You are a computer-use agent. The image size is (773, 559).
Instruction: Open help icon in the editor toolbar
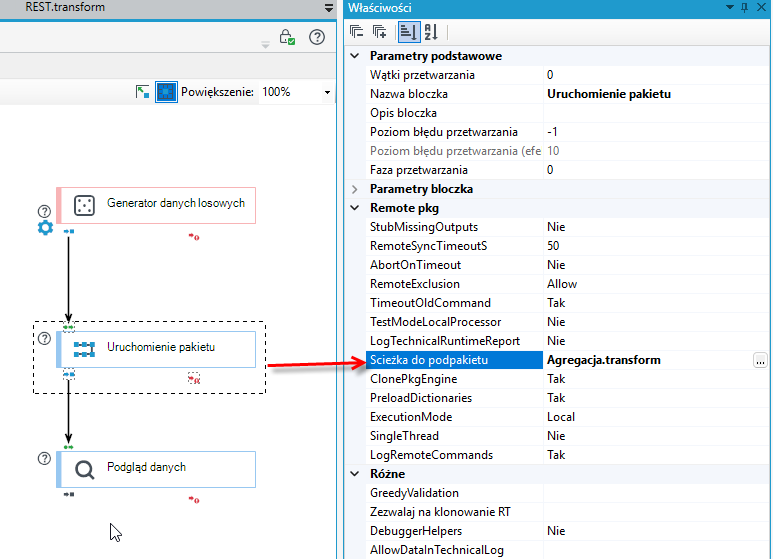317,37
